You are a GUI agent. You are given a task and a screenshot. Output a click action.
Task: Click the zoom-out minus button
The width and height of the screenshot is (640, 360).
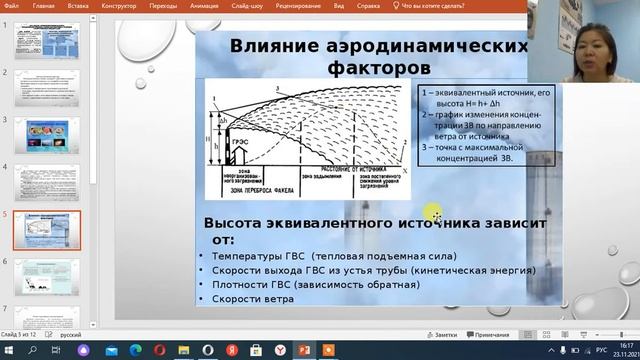(597, 335)
